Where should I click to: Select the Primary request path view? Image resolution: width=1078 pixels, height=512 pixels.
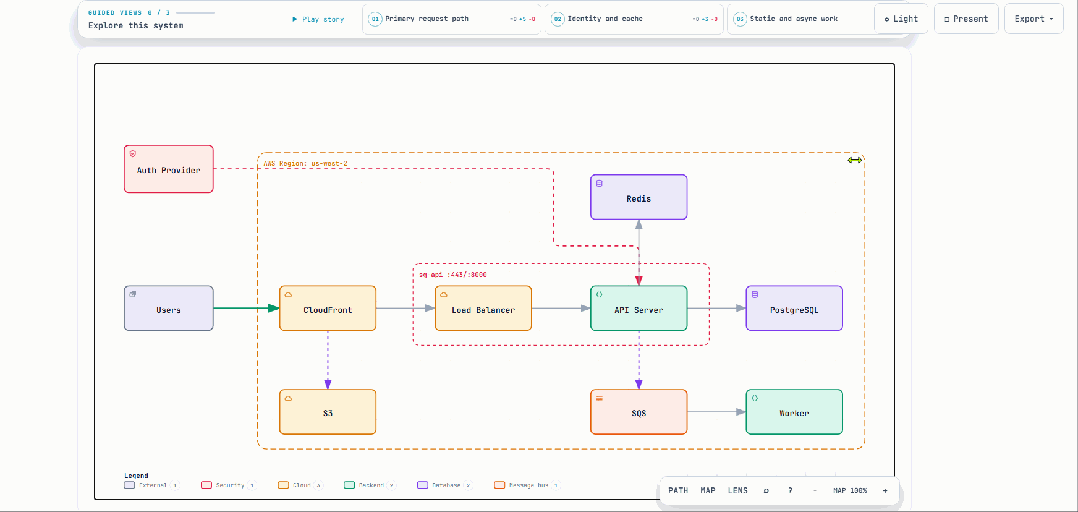452,19
